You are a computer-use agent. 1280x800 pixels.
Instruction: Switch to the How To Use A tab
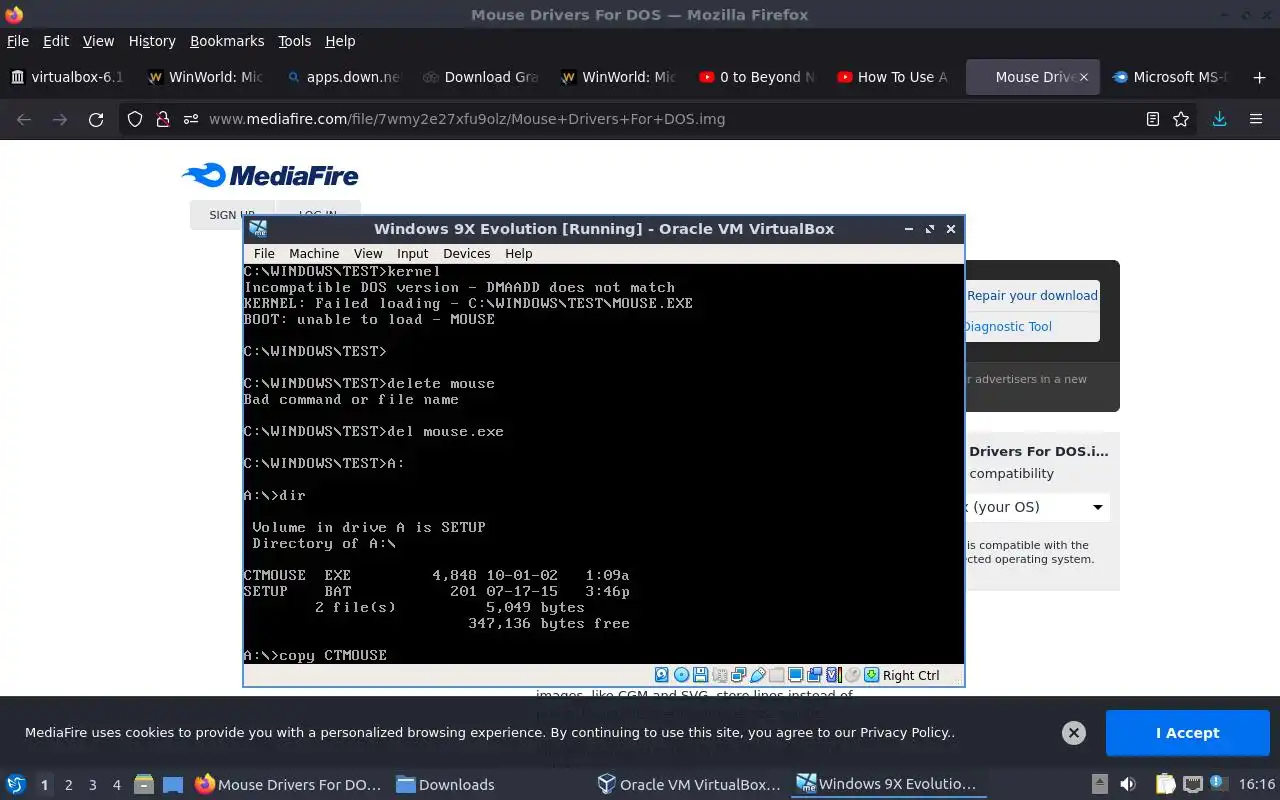893,77
